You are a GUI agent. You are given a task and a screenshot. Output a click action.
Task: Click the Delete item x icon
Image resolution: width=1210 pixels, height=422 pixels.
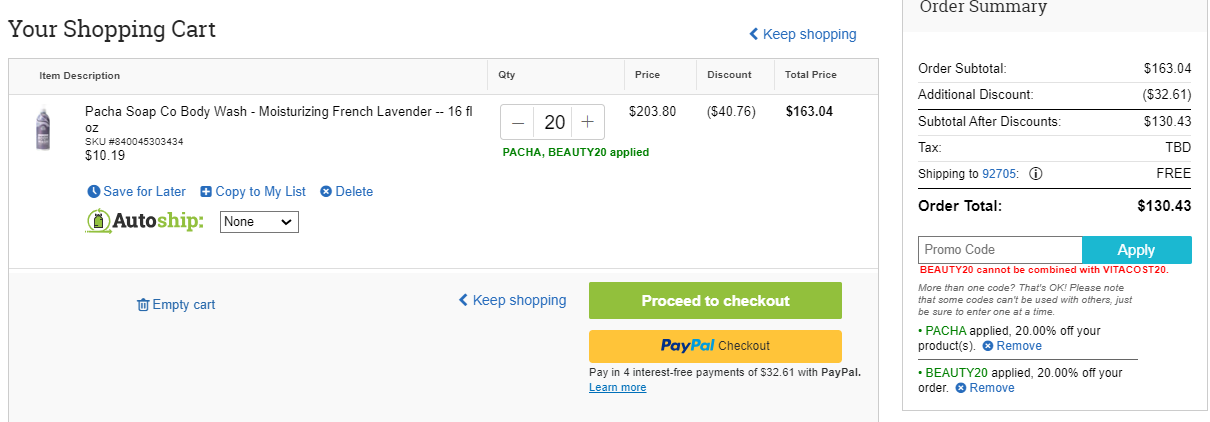pos(326,192)
